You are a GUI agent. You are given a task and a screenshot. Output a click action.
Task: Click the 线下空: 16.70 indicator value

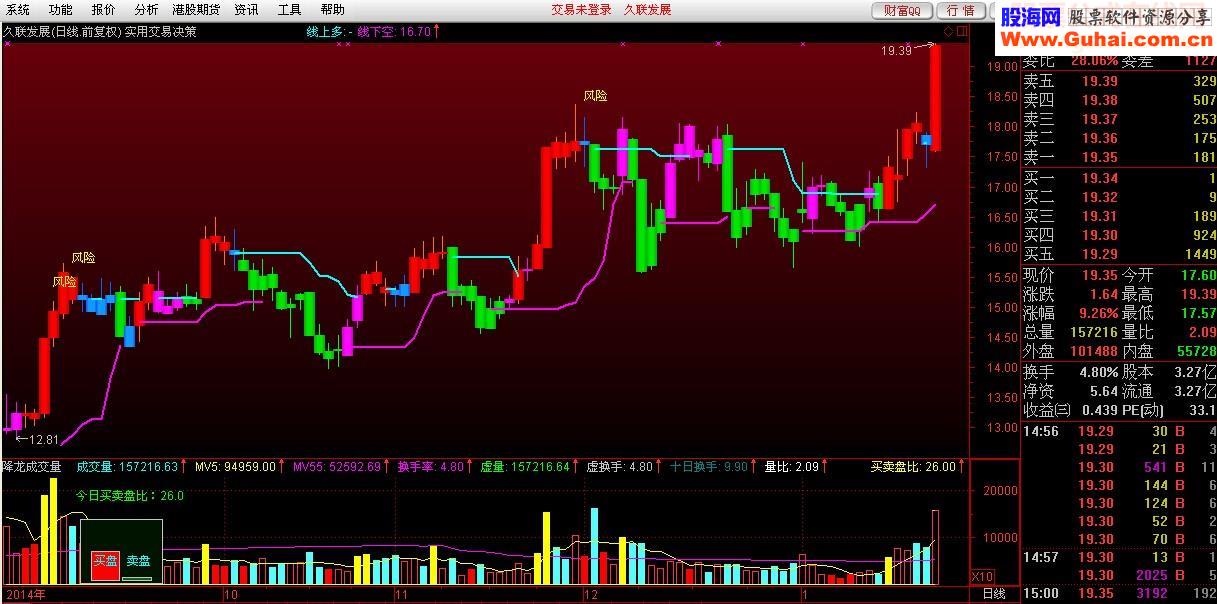pyautogui.click(x=396, y=31)
